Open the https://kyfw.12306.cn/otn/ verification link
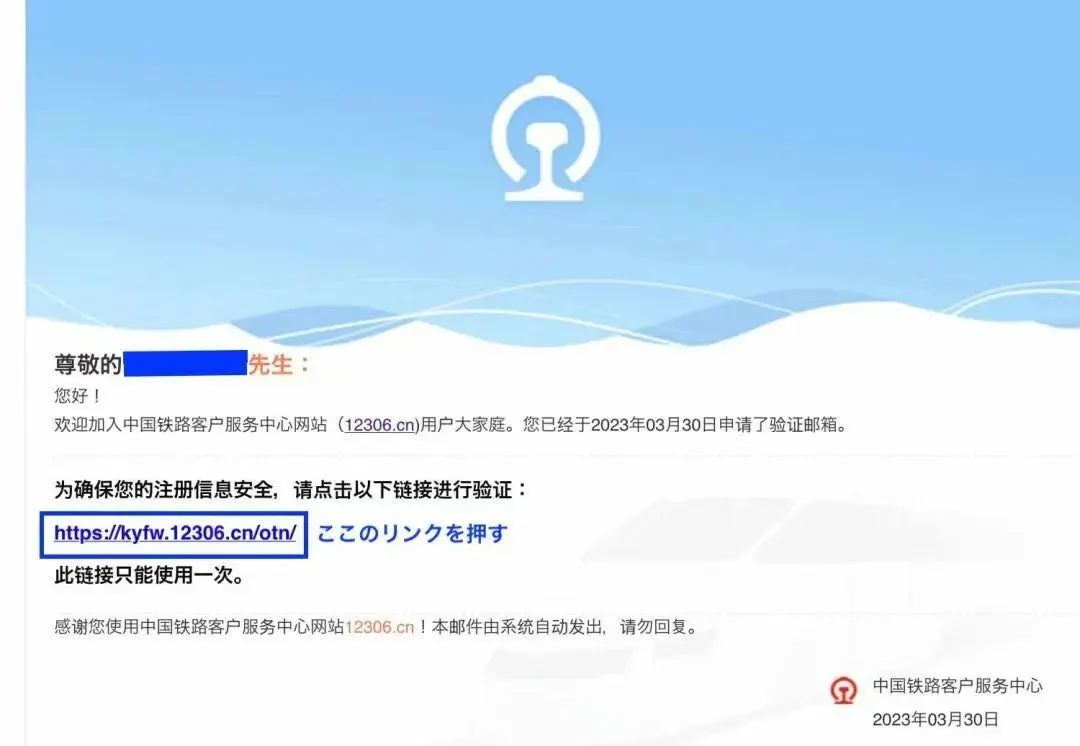1080x746 pixels. tap(175, 532)
